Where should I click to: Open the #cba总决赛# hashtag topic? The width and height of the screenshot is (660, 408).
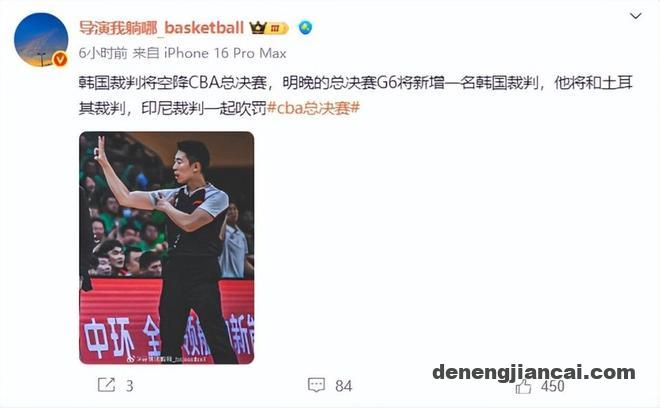tap(314, 108)
